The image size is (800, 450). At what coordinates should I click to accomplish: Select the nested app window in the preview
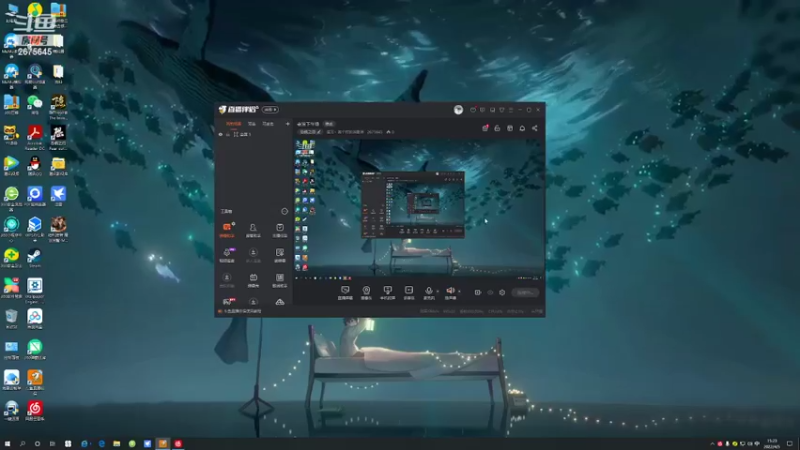(413, 205)
